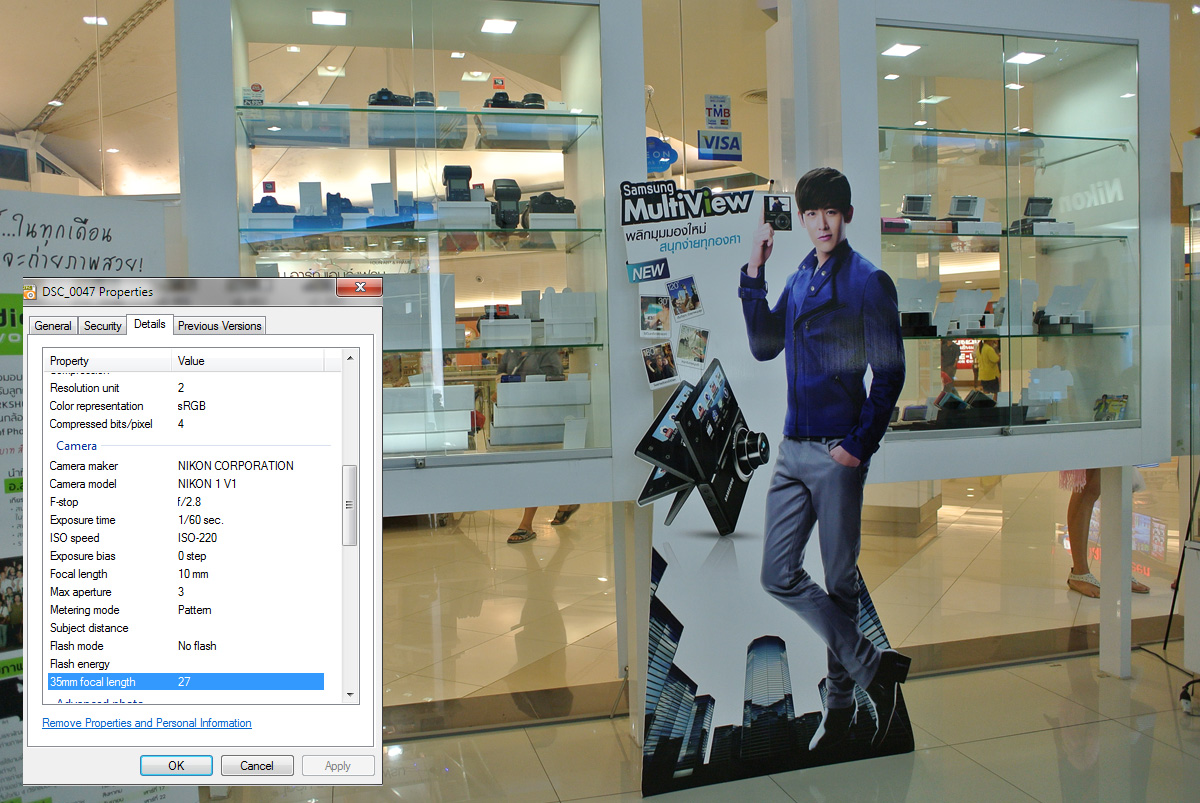Switch to the General tab
Screen dimensions: 1200x803
coord(53,326)
